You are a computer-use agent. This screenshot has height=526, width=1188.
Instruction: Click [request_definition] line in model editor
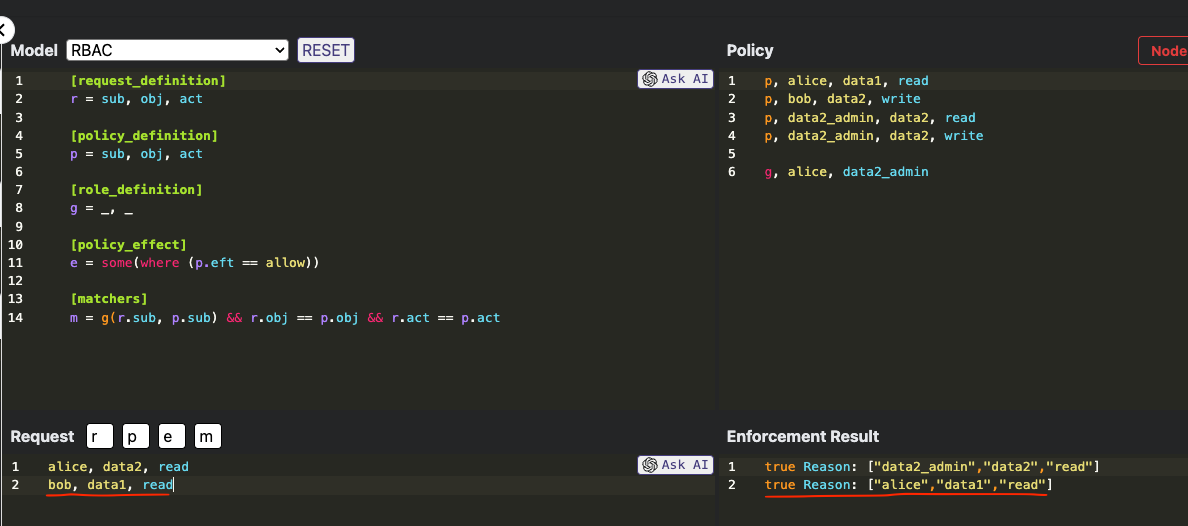148,80
